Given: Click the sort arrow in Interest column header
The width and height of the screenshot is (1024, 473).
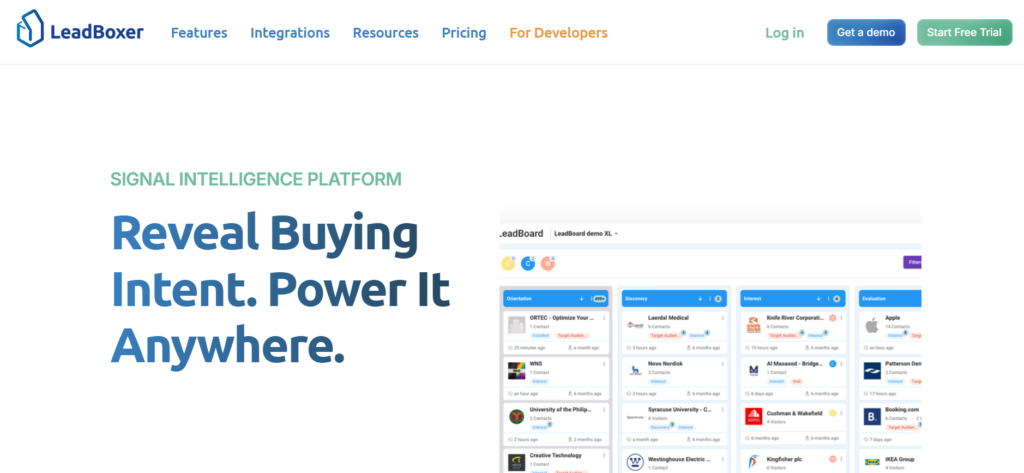Looking at the screenshot, I should [818, 299].
